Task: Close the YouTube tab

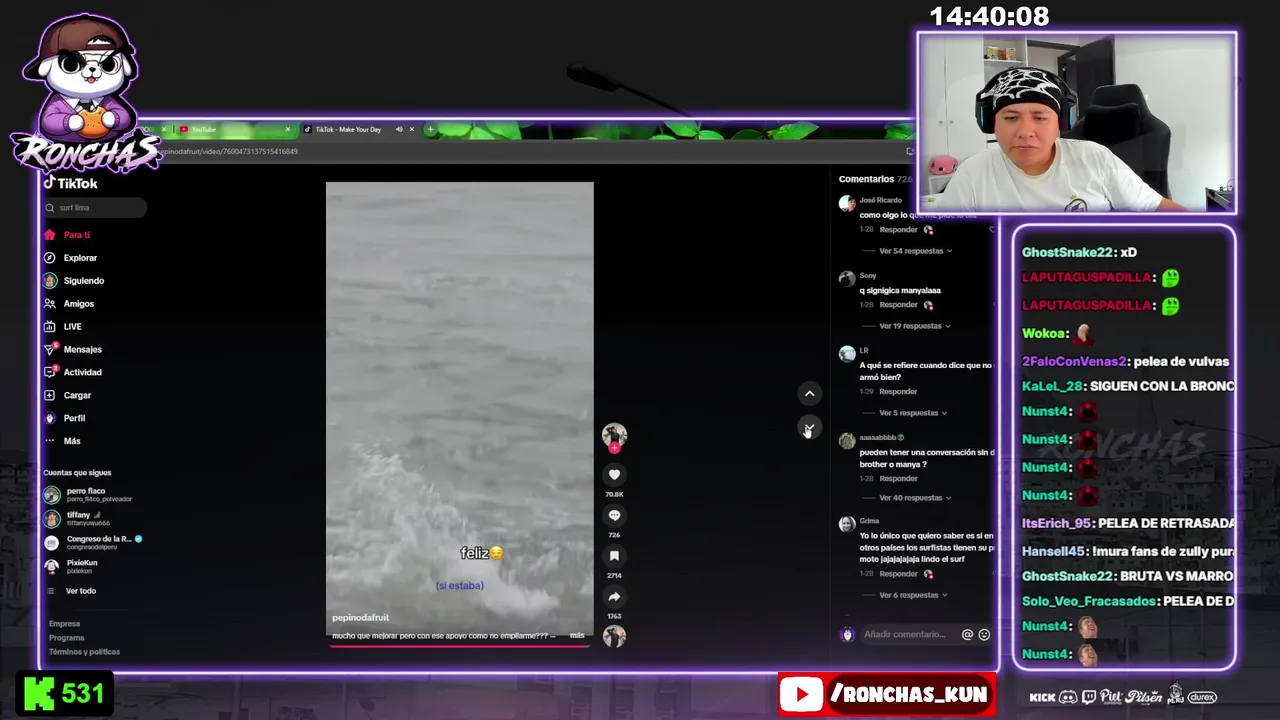Action: (287, 130)
